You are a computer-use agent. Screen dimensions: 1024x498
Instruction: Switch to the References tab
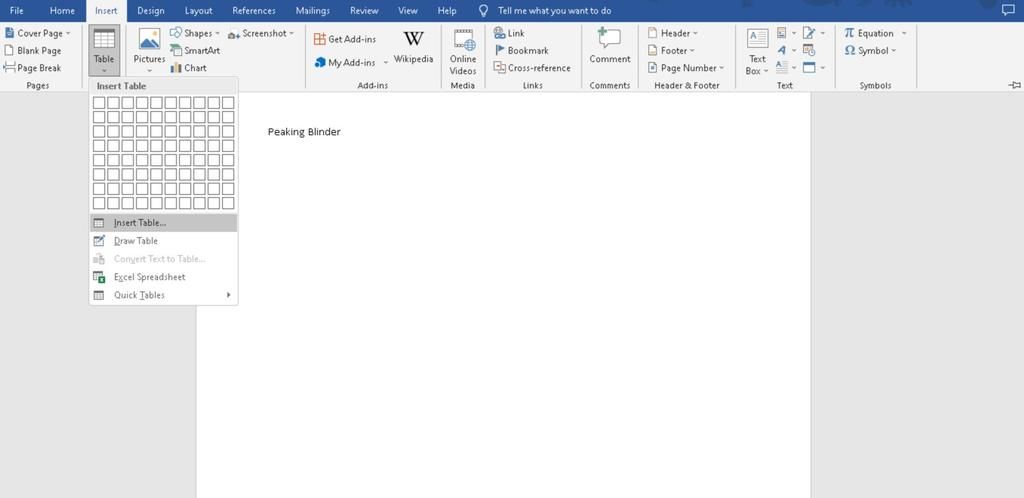pos(254,10)
